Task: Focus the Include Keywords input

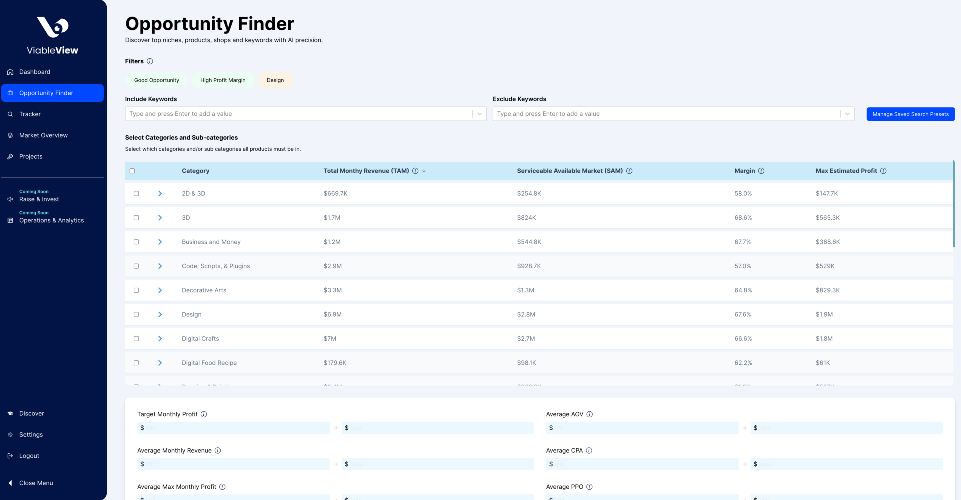Action: [298, 114]
